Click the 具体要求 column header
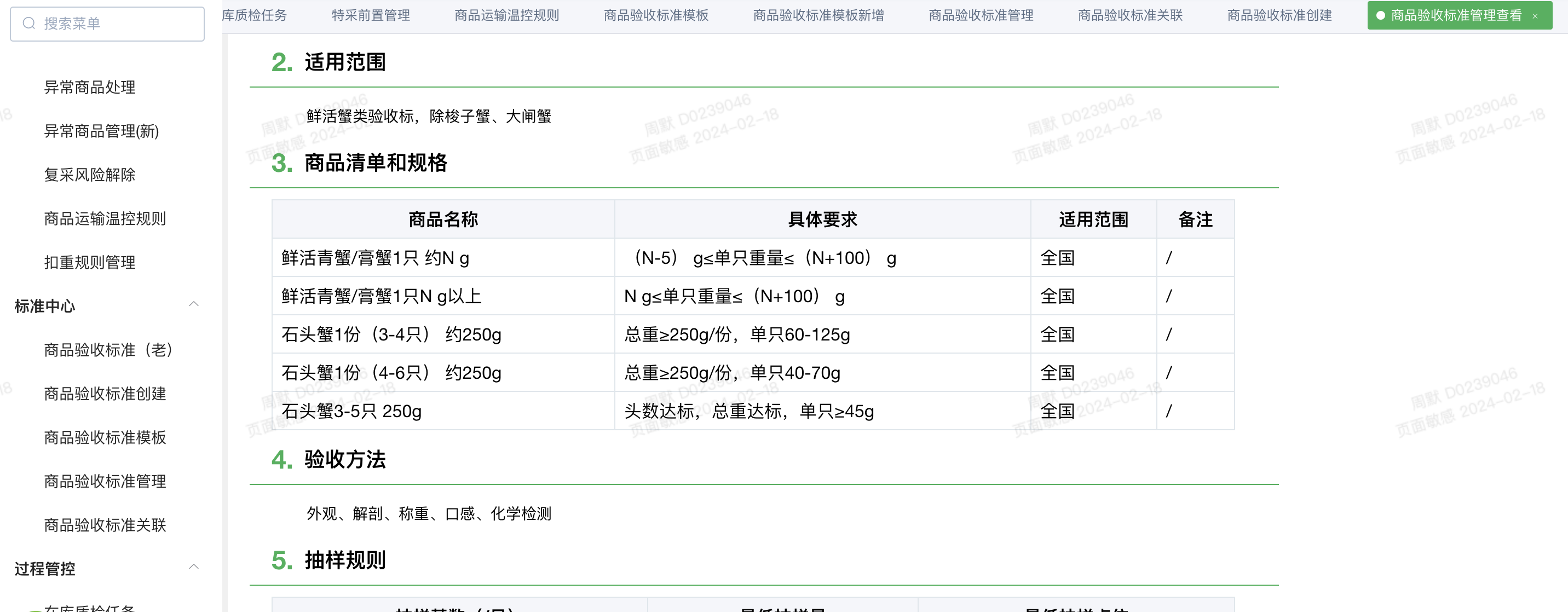The height and width of the screenshot is (612, 1568). click(x=822, y=220)
